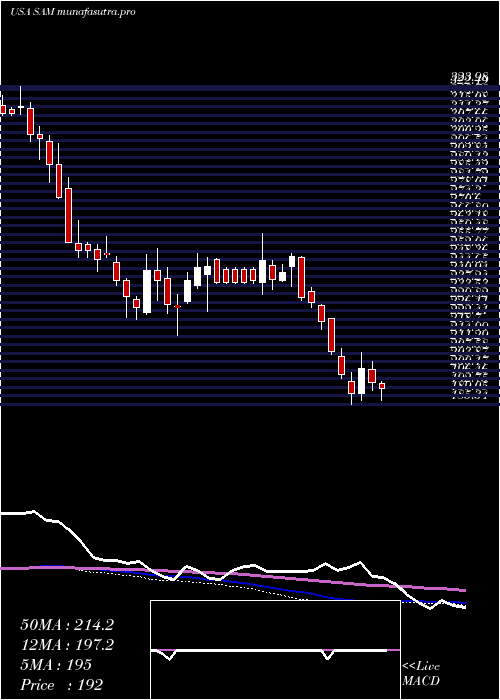Image resolution: width=500 pixels, height=700 pixels.
Task: Click the USA SAM chart title
Action: tap(73, 12)
